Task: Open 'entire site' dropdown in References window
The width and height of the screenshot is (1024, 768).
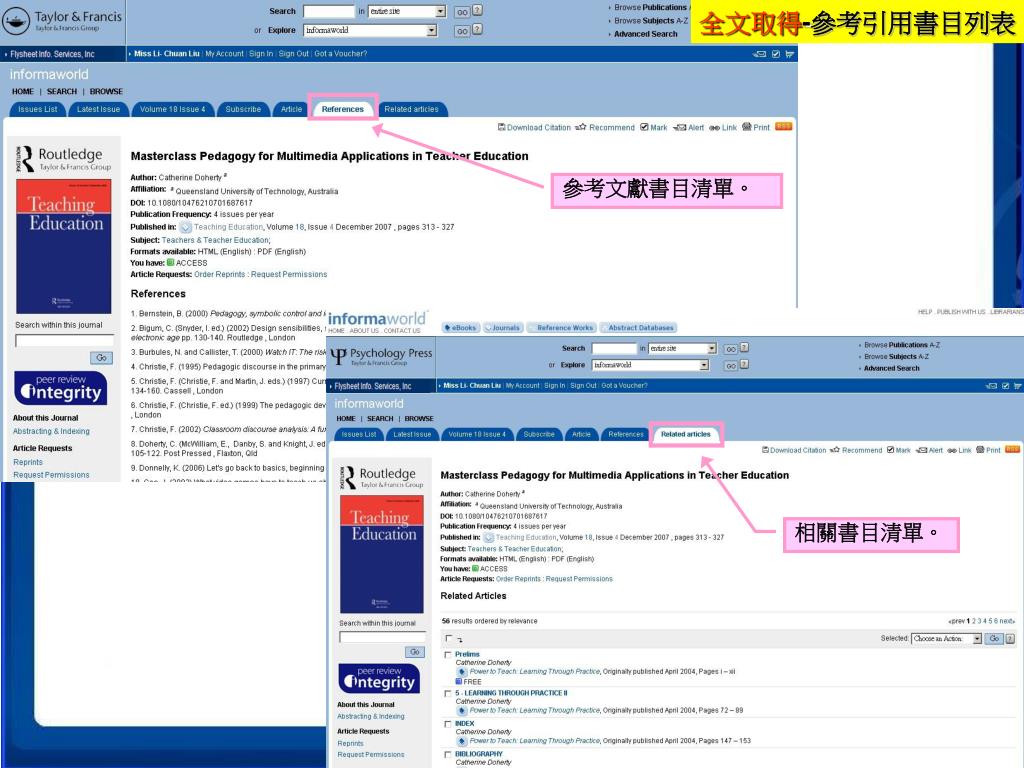Action: [x=408, y=11]
